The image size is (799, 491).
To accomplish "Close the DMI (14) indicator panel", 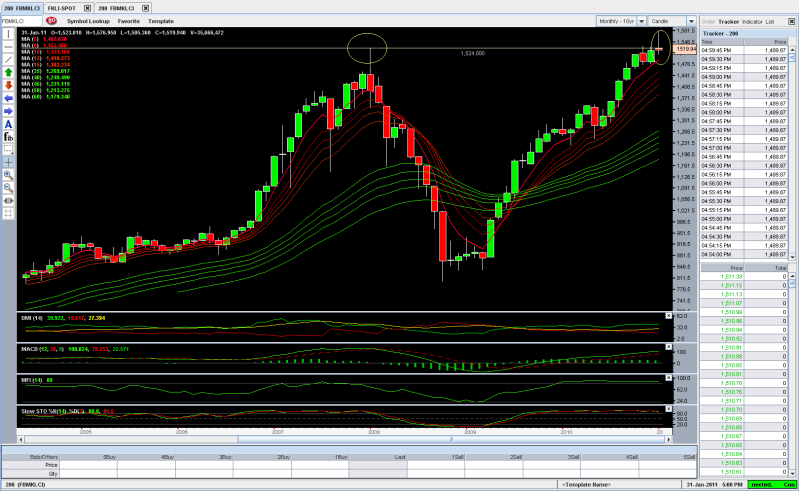I will click(669, 316).
